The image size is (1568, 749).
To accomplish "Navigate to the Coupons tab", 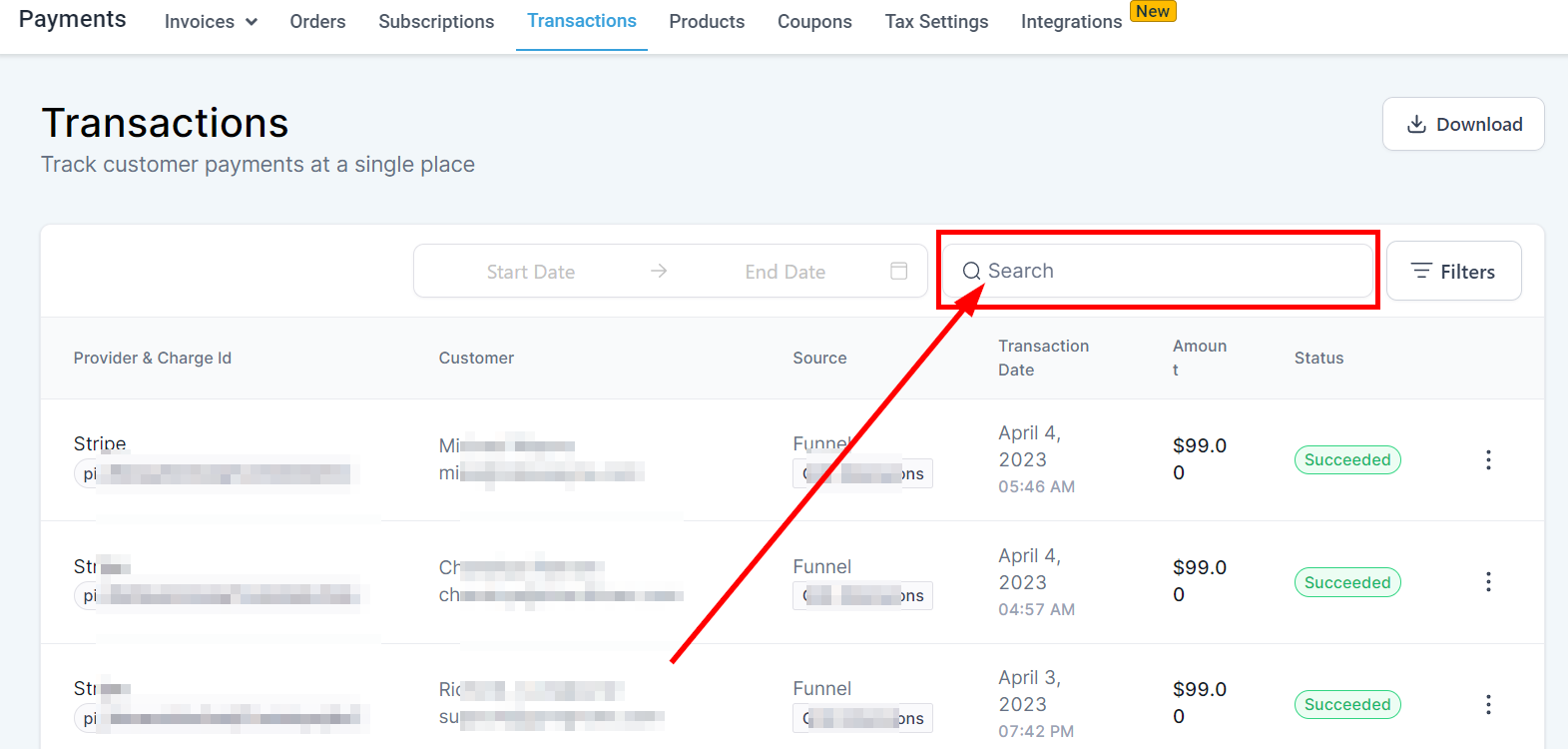I will (814, 22).
